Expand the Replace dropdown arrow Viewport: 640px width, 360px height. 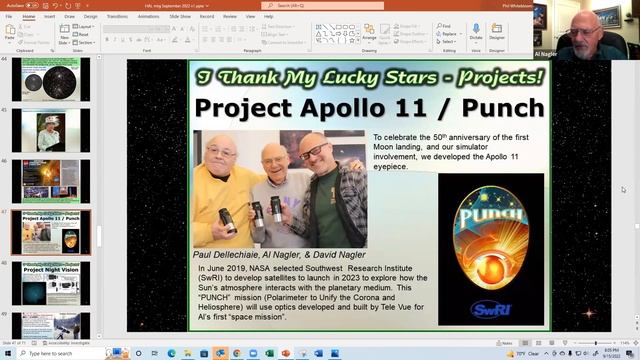point(461,34)
